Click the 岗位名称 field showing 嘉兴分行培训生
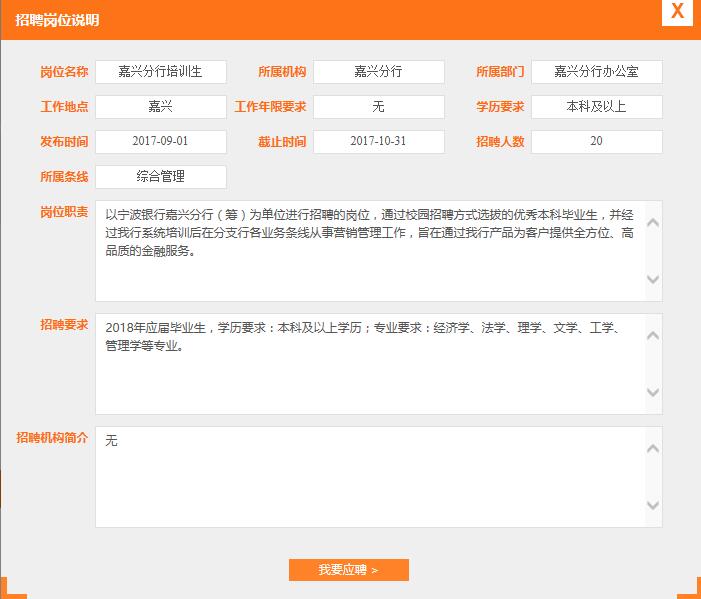701x599 pixels. (161, 72)
